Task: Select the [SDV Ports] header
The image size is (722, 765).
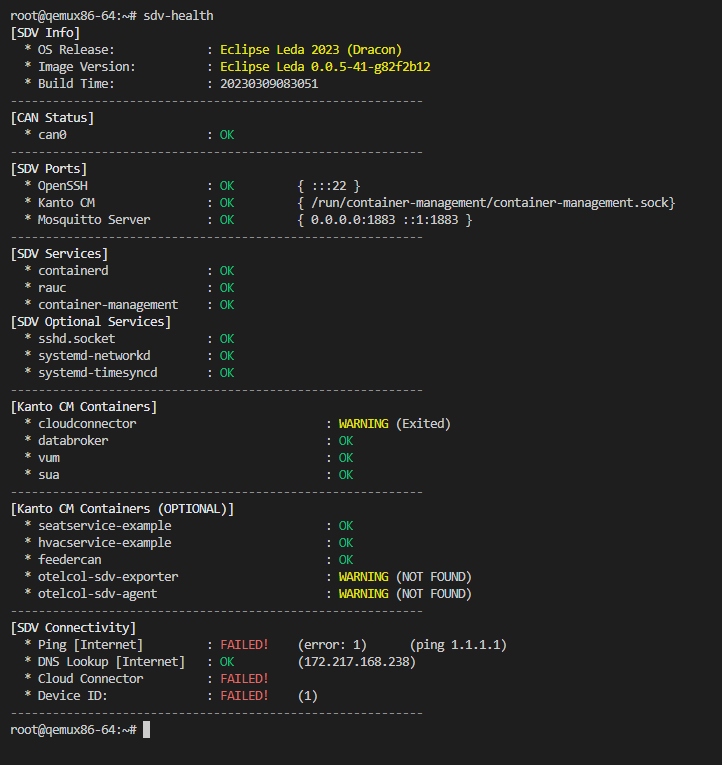Action: pos(49,169)
